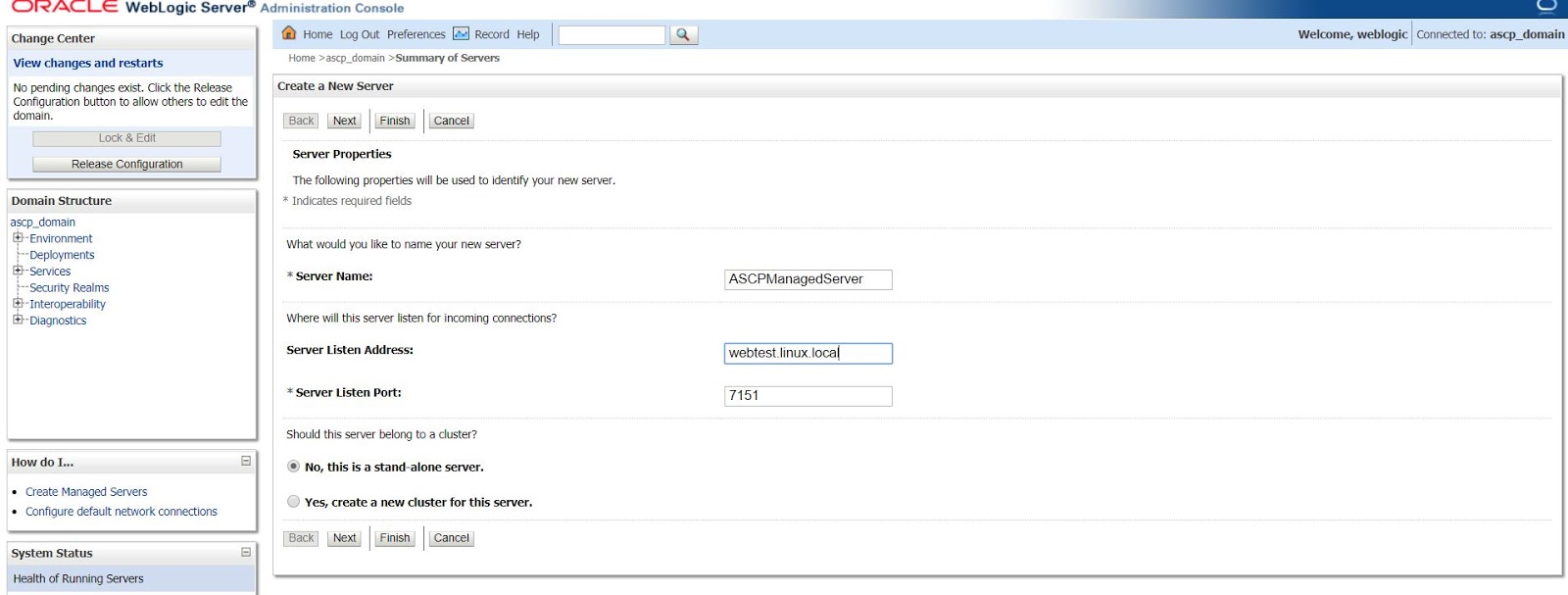
Task: Click ascp_domain in the breadcrumb
Action: coord(355,58)
